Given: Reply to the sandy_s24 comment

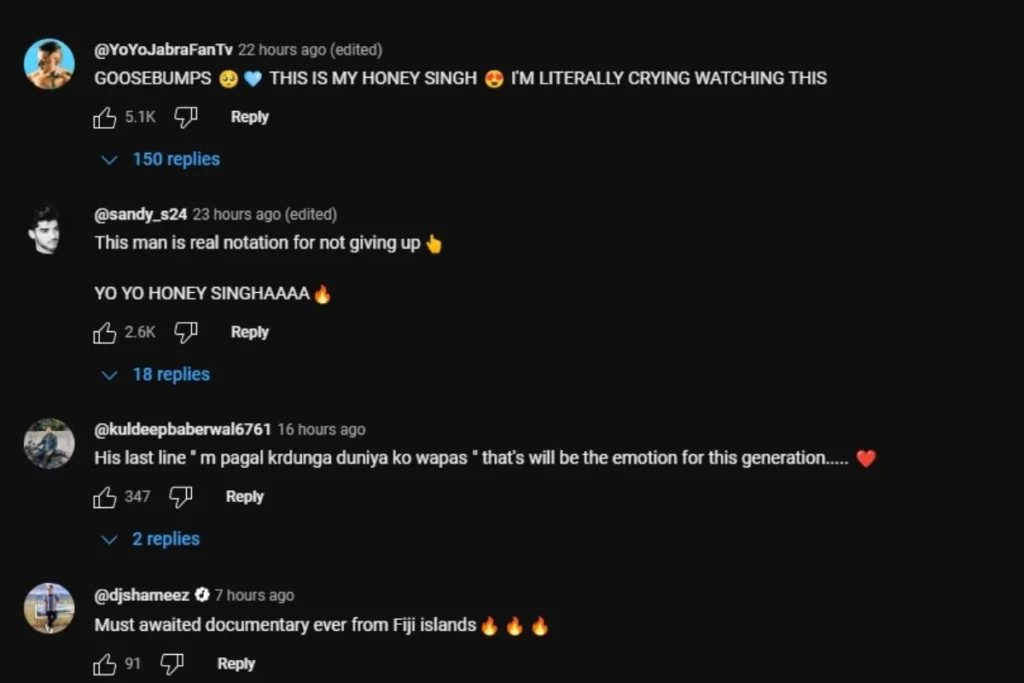Looking at the screenshot, I should (249, 332).
